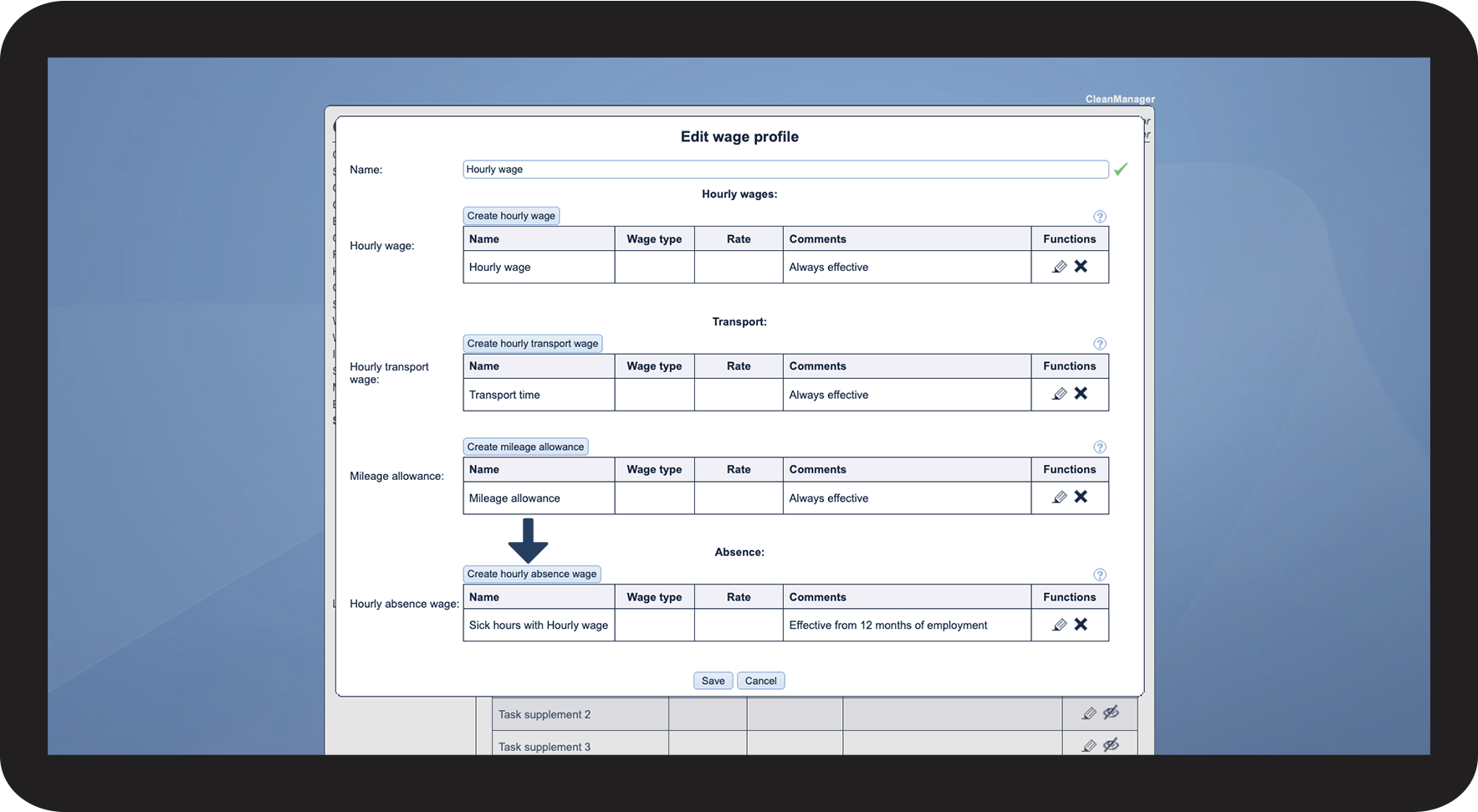The image size is (1478, 812).
Task: Delete Sick hours with Hourly wage row
Action: (1081, 624)
